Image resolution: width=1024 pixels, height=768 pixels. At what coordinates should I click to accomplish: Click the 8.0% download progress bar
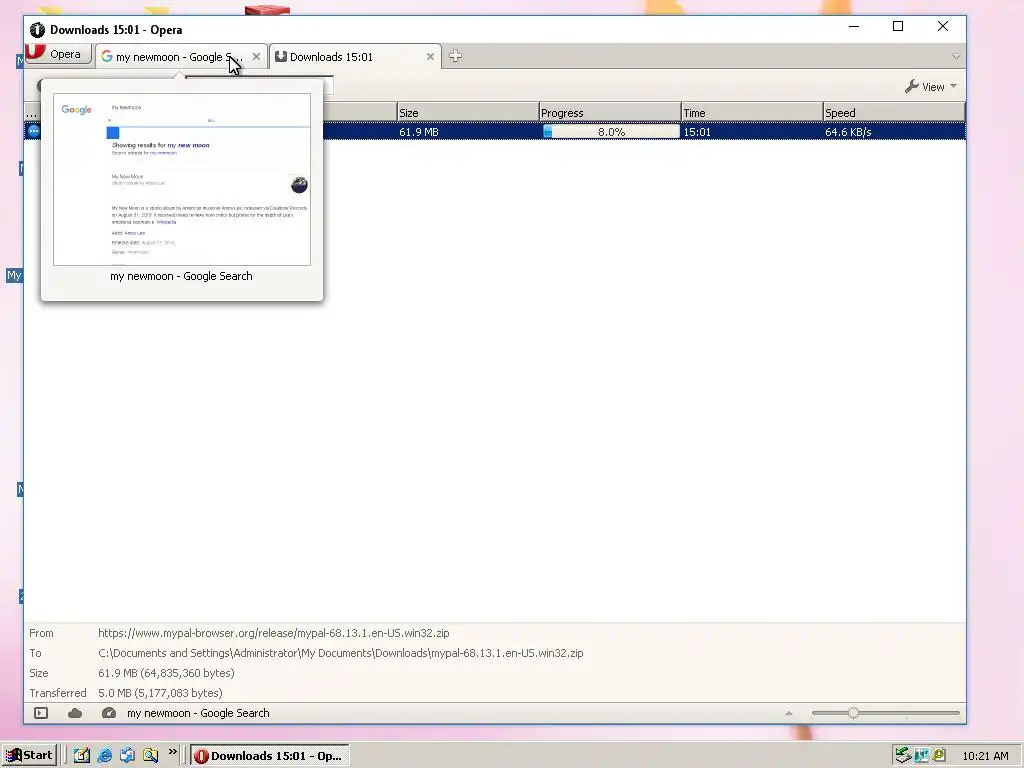pos(611,132)
